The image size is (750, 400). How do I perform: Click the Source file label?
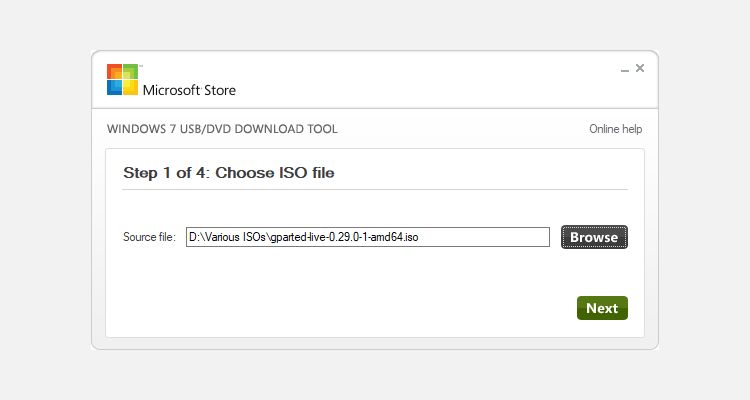click(149, 237)
